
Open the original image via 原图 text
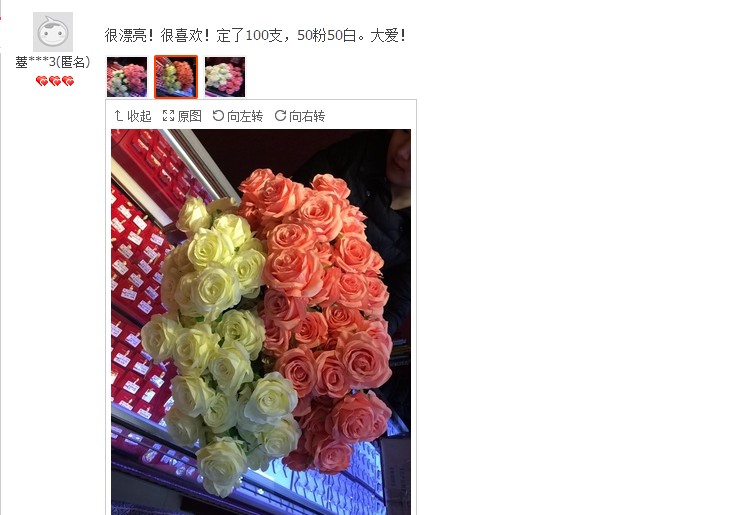(x=189, y=116)
